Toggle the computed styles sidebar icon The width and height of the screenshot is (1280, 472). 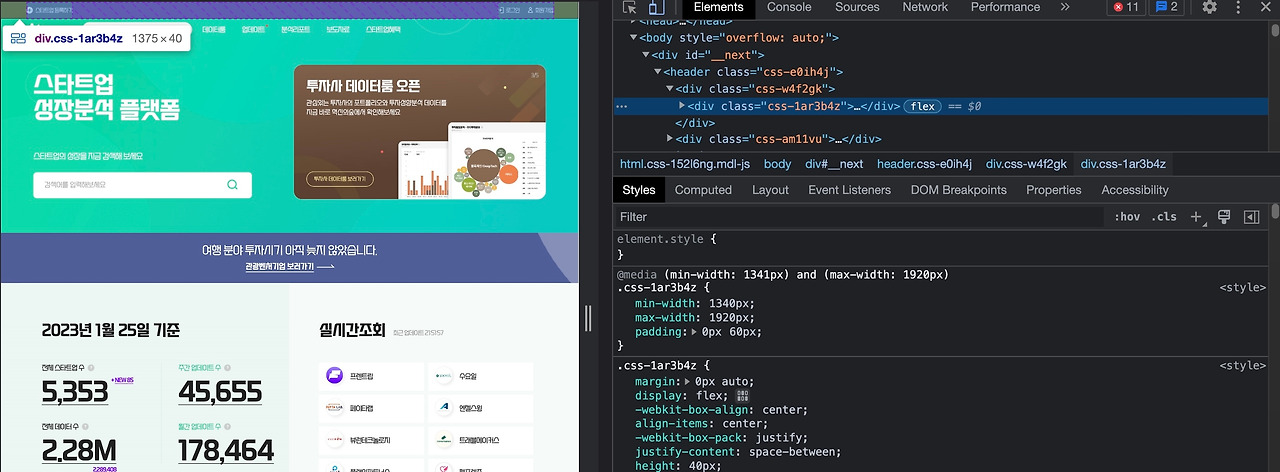1251,217
